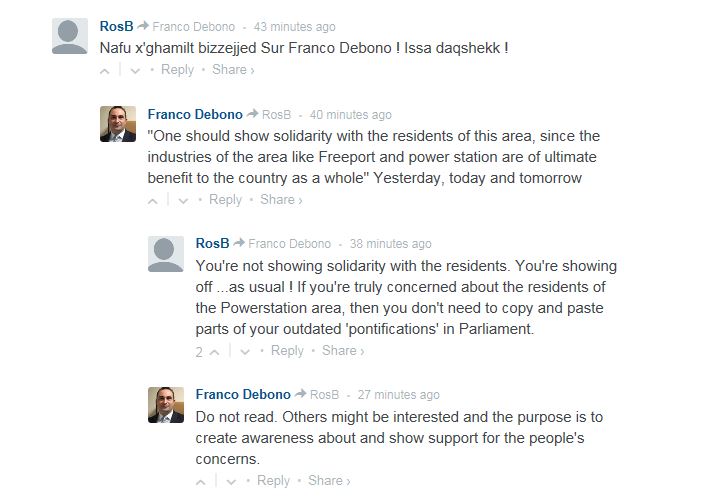This screenshot has width=712, height=498.
Task: Reply to Franco Debono's 'Do not read' comment
Action: [x=273, y=481]
